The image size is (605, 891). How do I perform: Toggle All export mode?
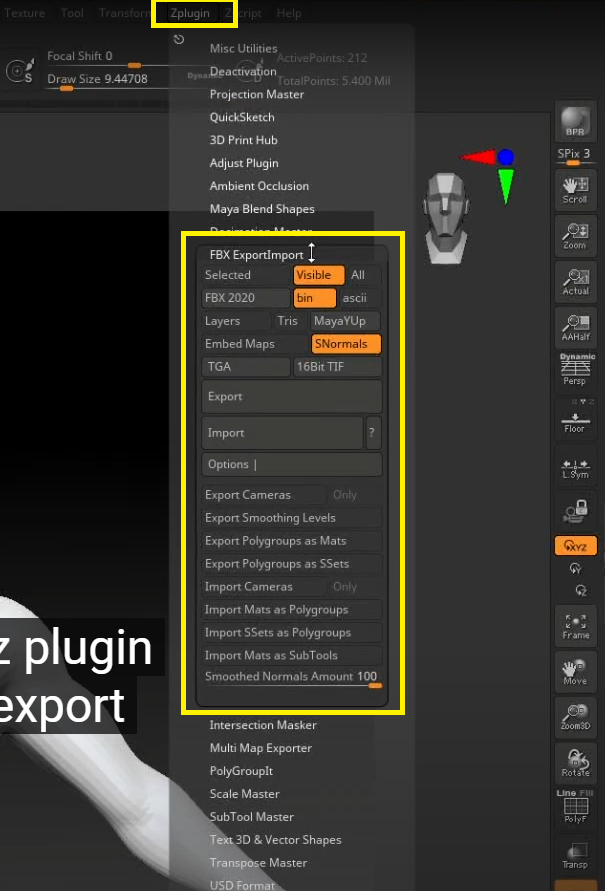click(x=364, y=275)
